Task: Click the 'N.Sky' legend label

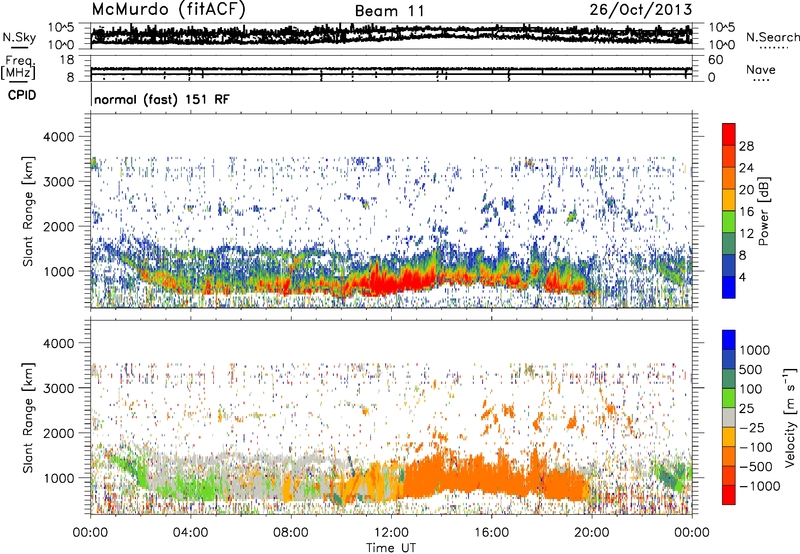Action: [19, 37]
